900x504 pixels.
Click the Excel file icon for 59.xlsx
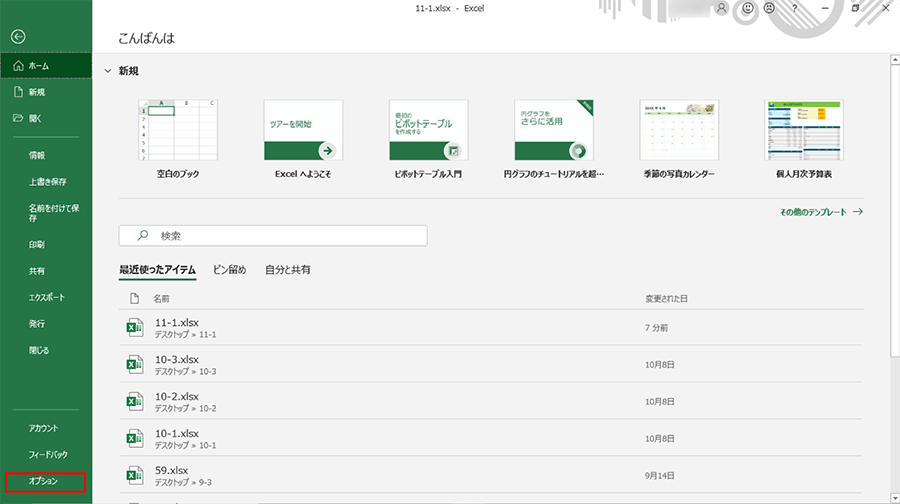coord(135,475)
